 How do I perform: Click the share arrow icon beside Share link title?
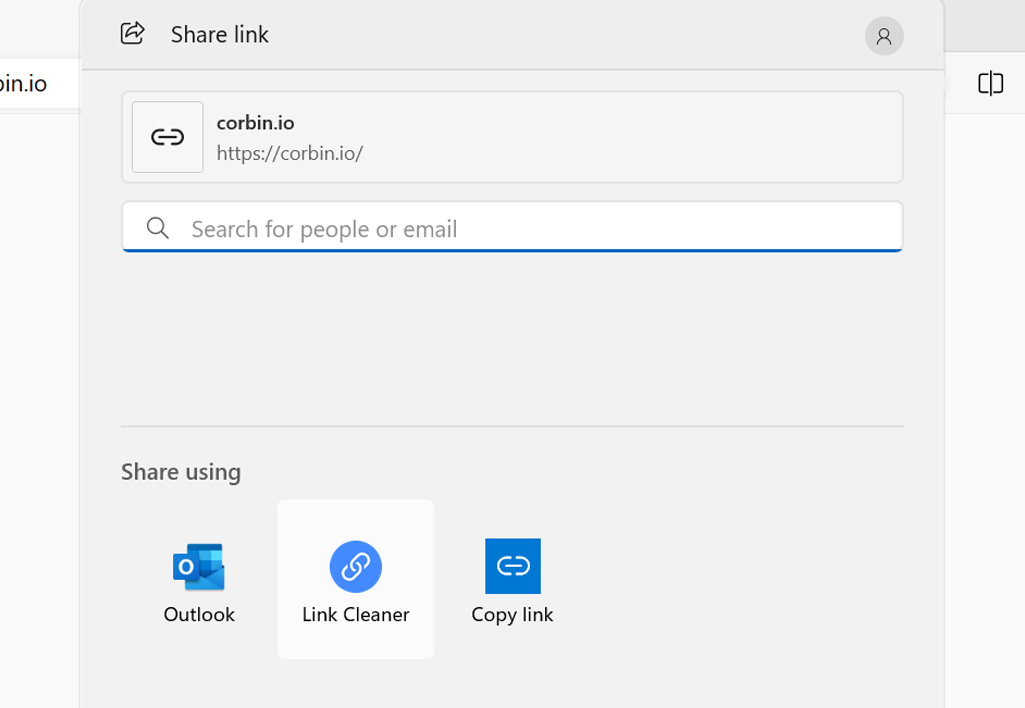[x=133, y=33]
